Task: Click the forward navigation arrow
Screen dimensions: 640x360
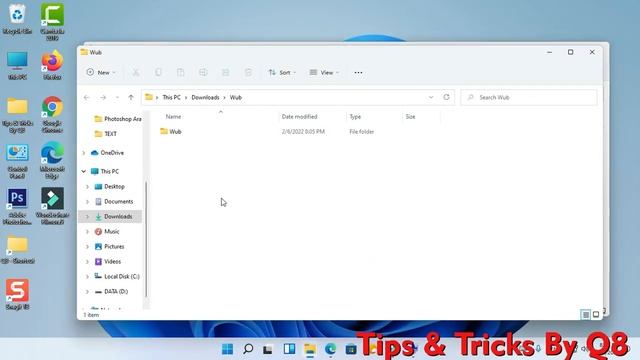Action: pos(103,98)
